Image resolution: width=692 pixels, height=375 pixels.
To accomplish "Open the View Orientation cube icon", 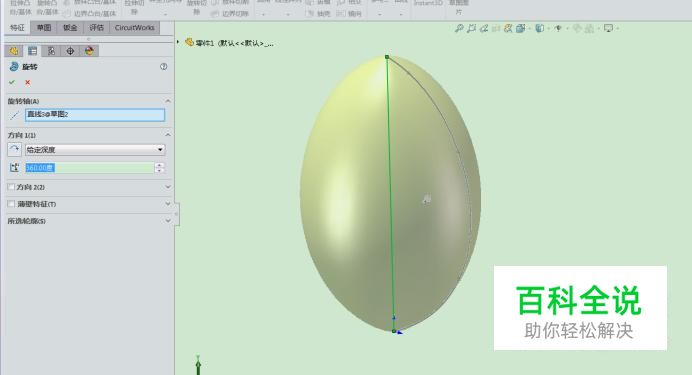I will click(x=520, y=28).
